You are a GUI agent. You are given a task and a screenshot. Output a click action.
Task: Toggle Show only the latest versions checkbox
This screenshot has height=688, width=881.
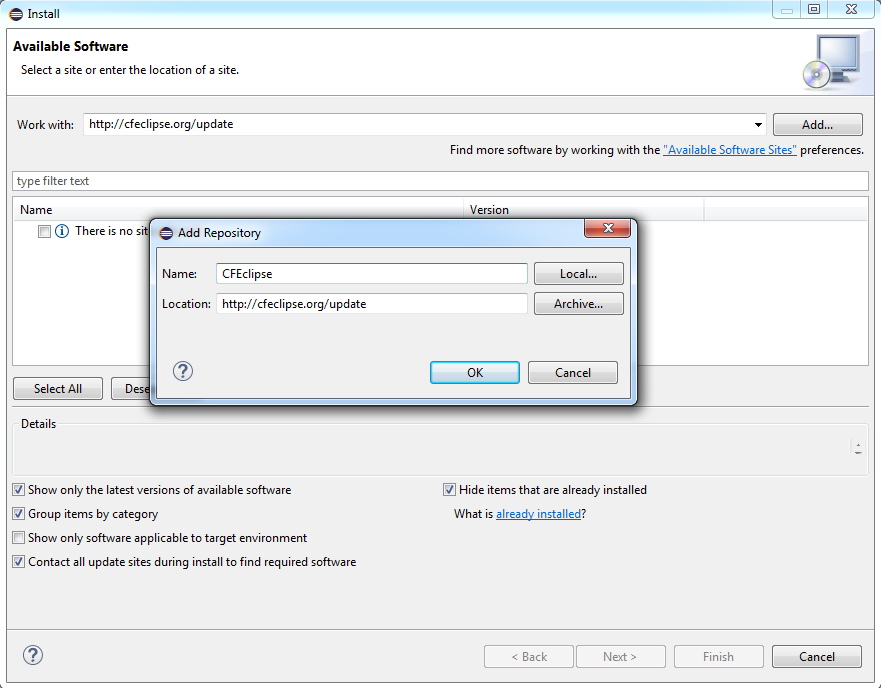(x=19, y=490)
